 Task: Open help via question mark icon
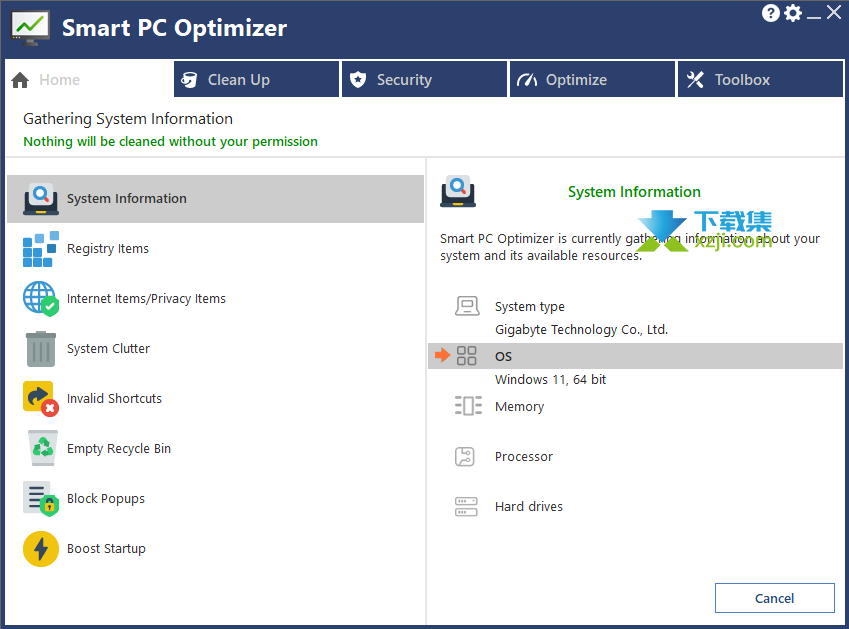[770, 13]
